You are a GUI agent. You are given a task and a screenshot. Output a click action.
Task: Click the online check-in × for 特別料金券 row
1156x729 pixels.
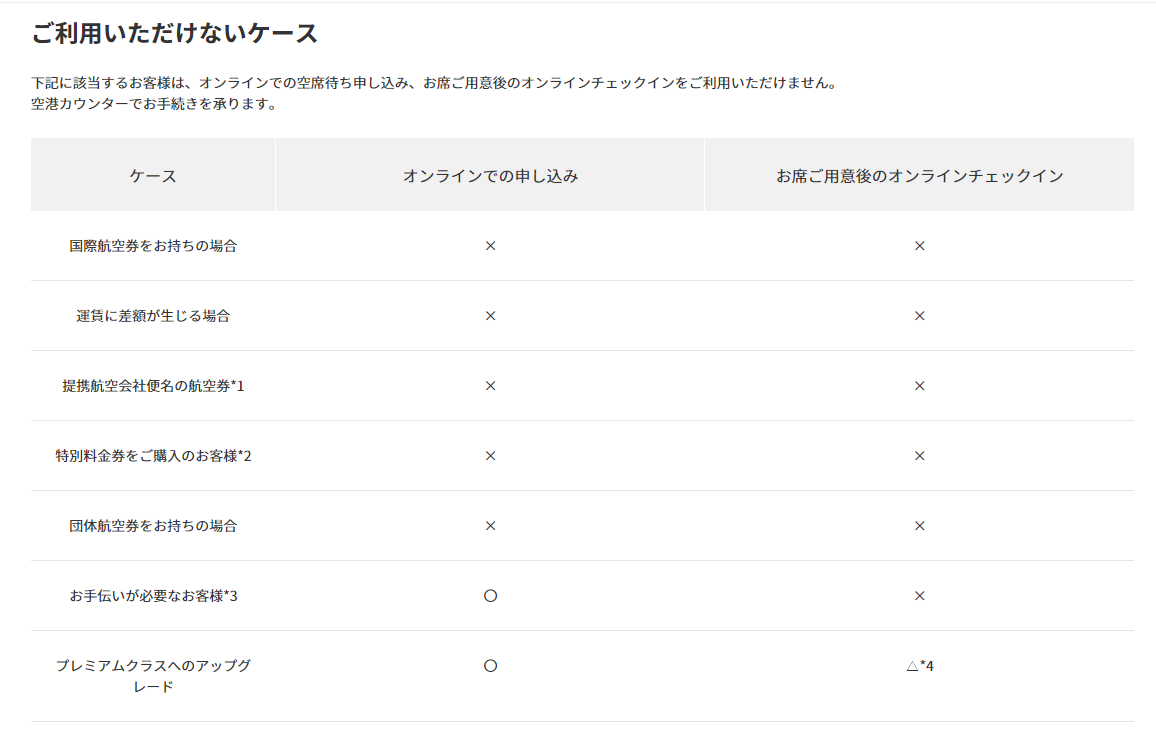click(x=919, y=456)
